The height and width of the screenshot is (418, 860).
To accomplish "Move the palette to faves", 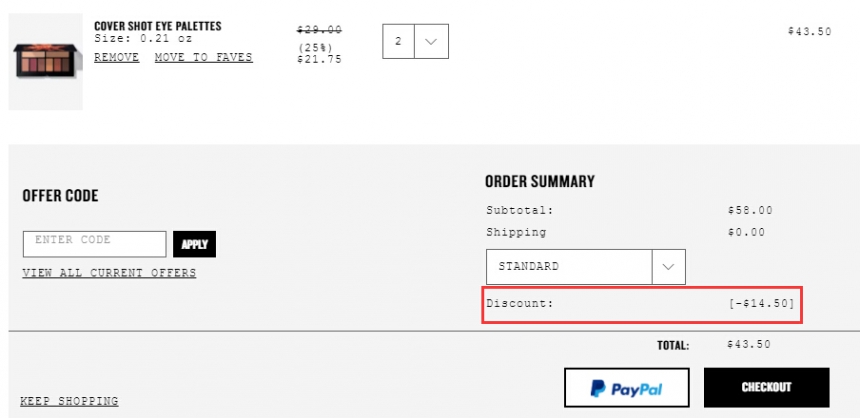I will pos(203,57).
